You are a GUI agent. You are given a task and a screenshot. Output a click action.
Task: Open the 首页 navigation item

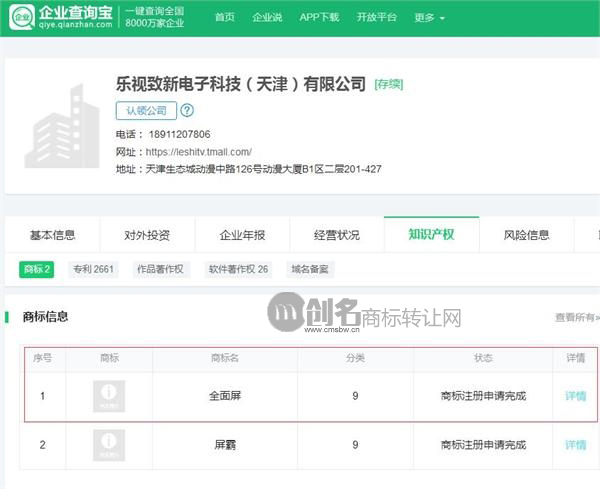click(225, 18)
